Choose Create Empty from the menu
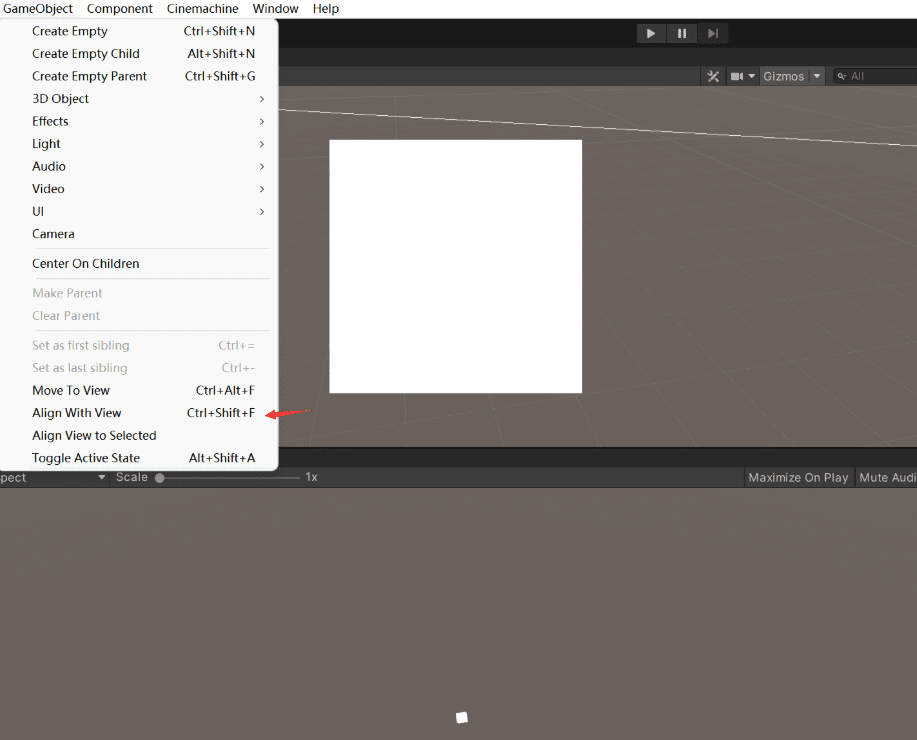917x740 pixels. point(70,31)
